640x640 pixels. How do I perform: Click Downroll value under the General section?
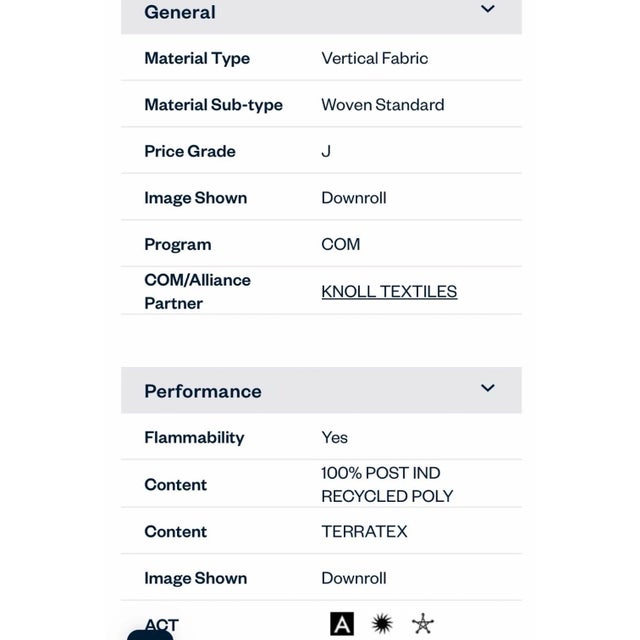tap(353, 198)
